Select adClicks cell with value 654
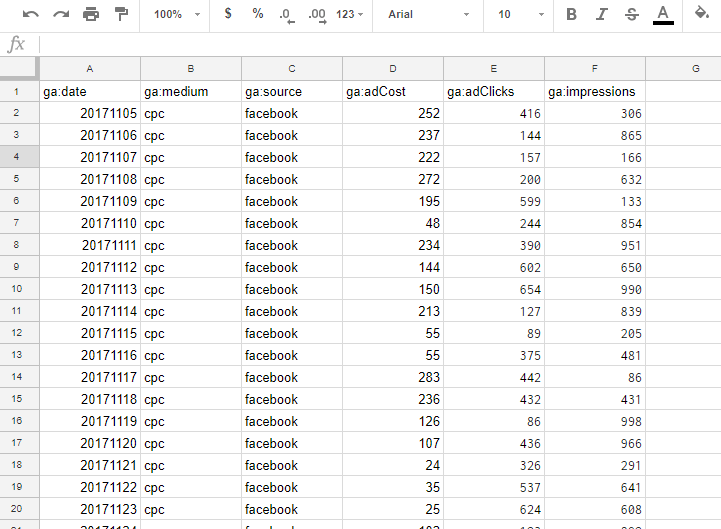Image resolution: width=721 pixels, height=529 pixels. click(x=494, y=289)
